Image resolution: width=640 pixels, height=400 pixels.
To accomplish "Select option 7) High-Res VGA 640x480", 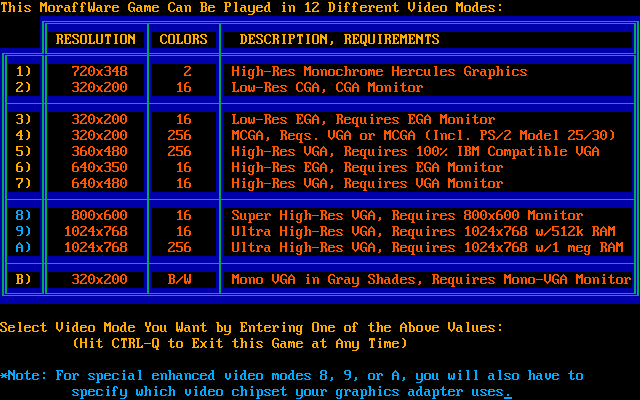I will click(24, 184).
